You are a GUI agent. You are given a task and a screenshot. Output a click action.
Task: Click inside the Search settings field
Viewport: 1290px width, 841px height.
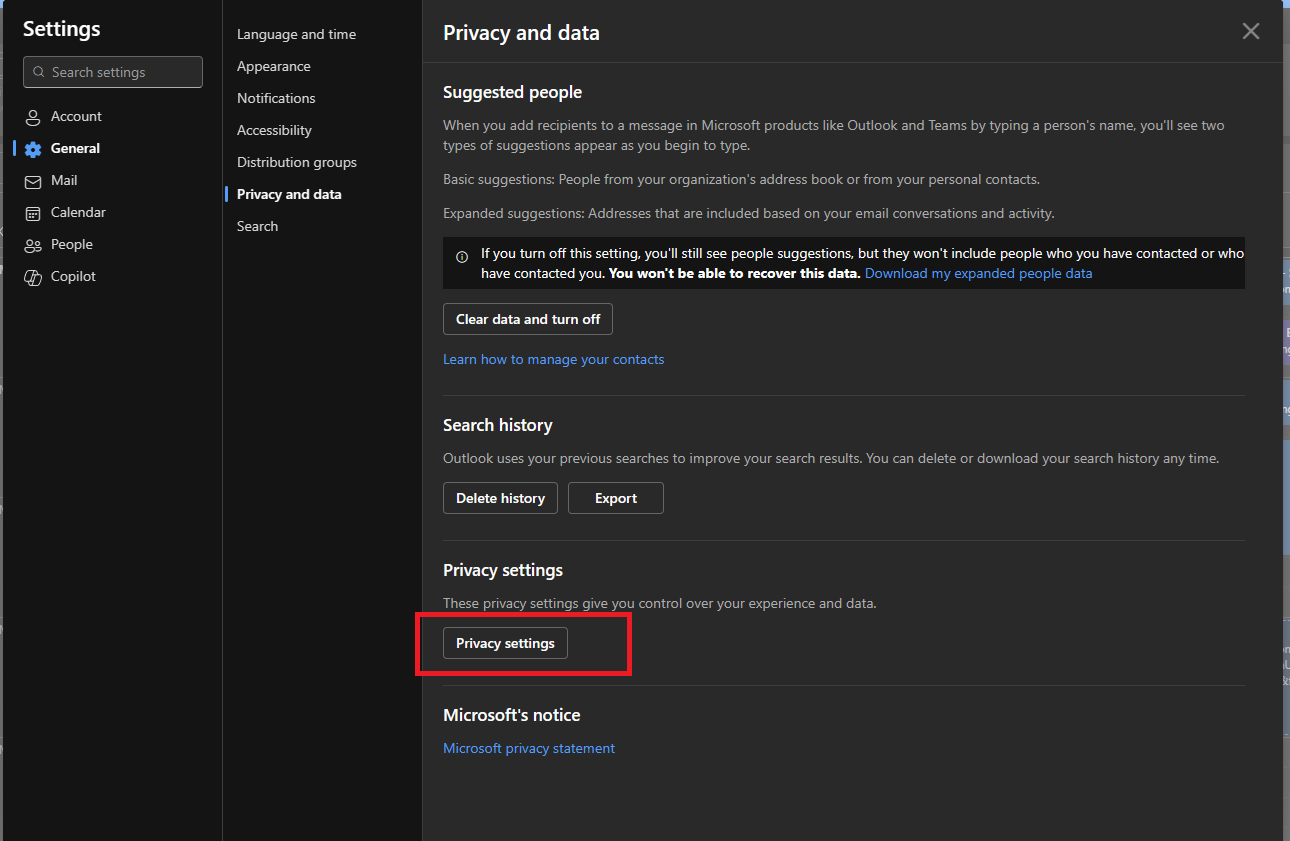tap(110, 72)
